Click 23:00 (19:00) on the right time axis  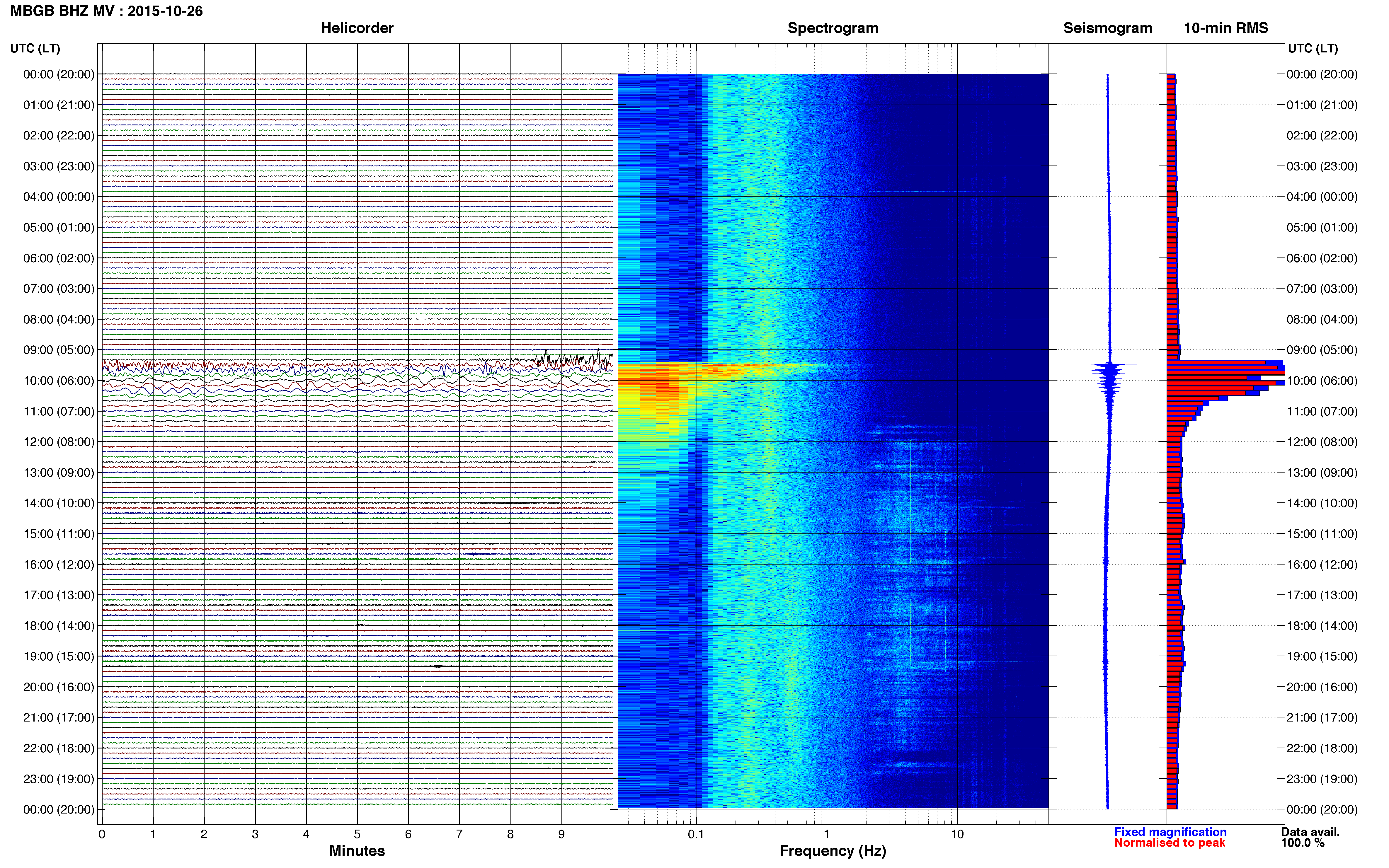pyautogui.click(x=1322, y=779)
